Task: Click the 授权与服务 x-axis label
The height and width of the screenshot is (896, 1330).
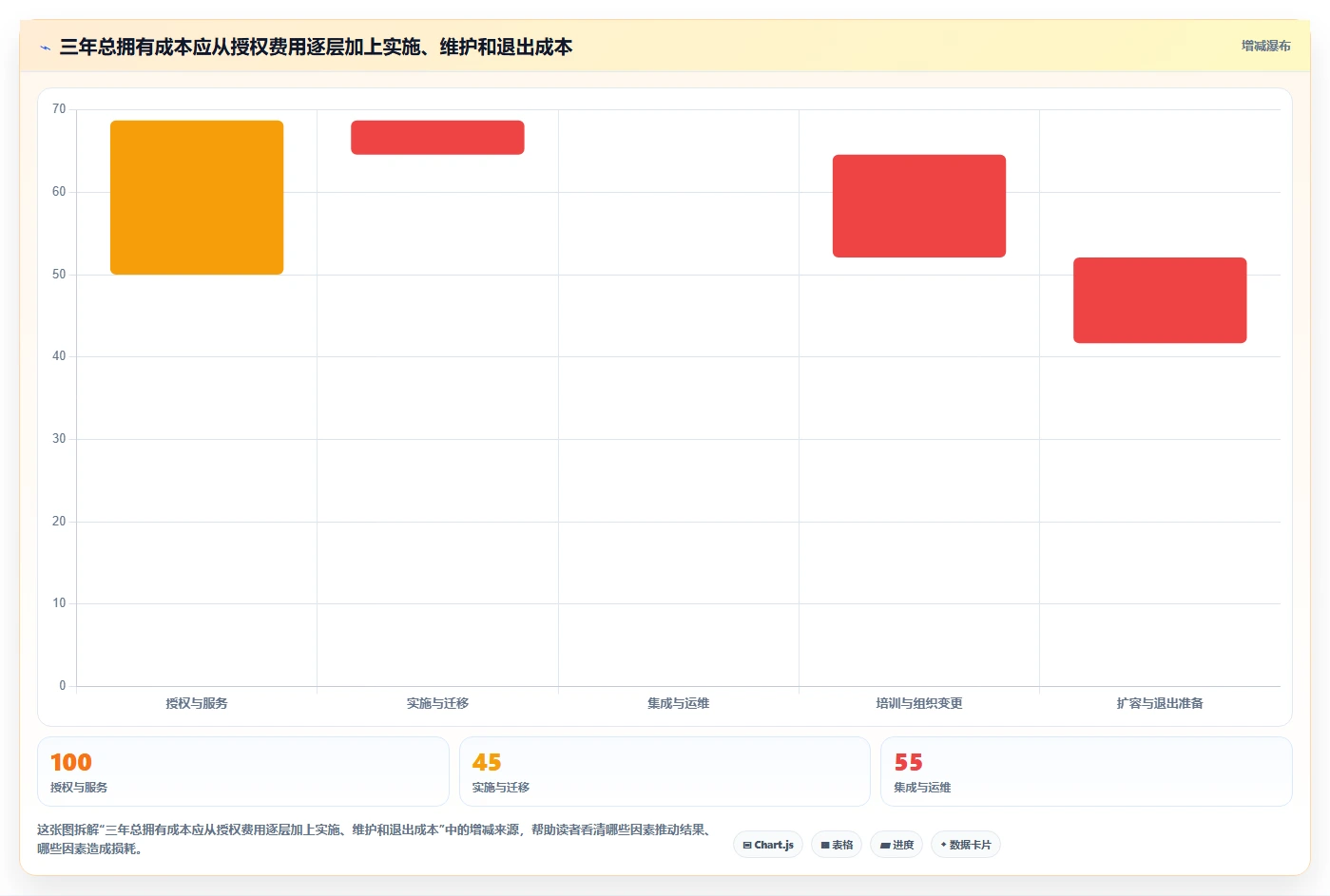Action: (x=197, y=703)
